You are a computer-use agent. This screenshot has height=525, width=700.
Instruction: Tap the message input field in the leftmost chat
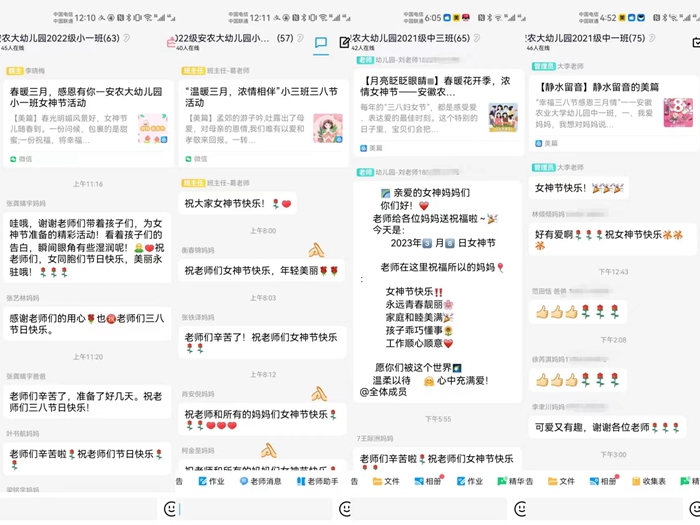[x=80, y=509]
